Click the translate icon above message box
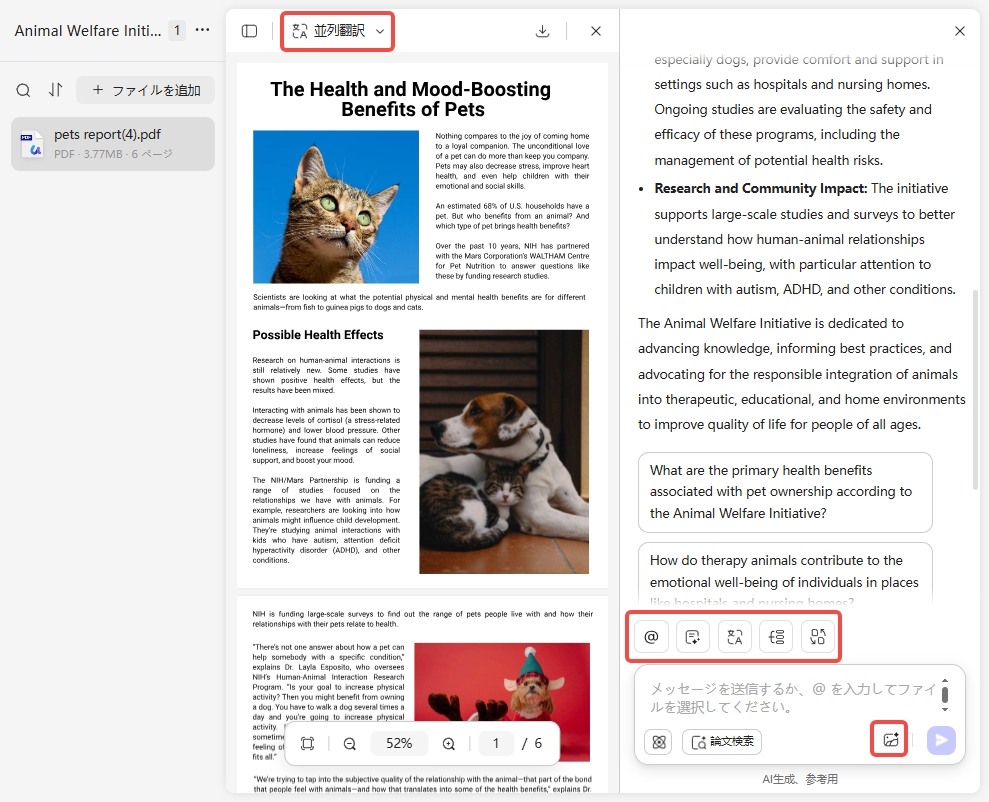The image size is (989, 802). coord(735,637)
